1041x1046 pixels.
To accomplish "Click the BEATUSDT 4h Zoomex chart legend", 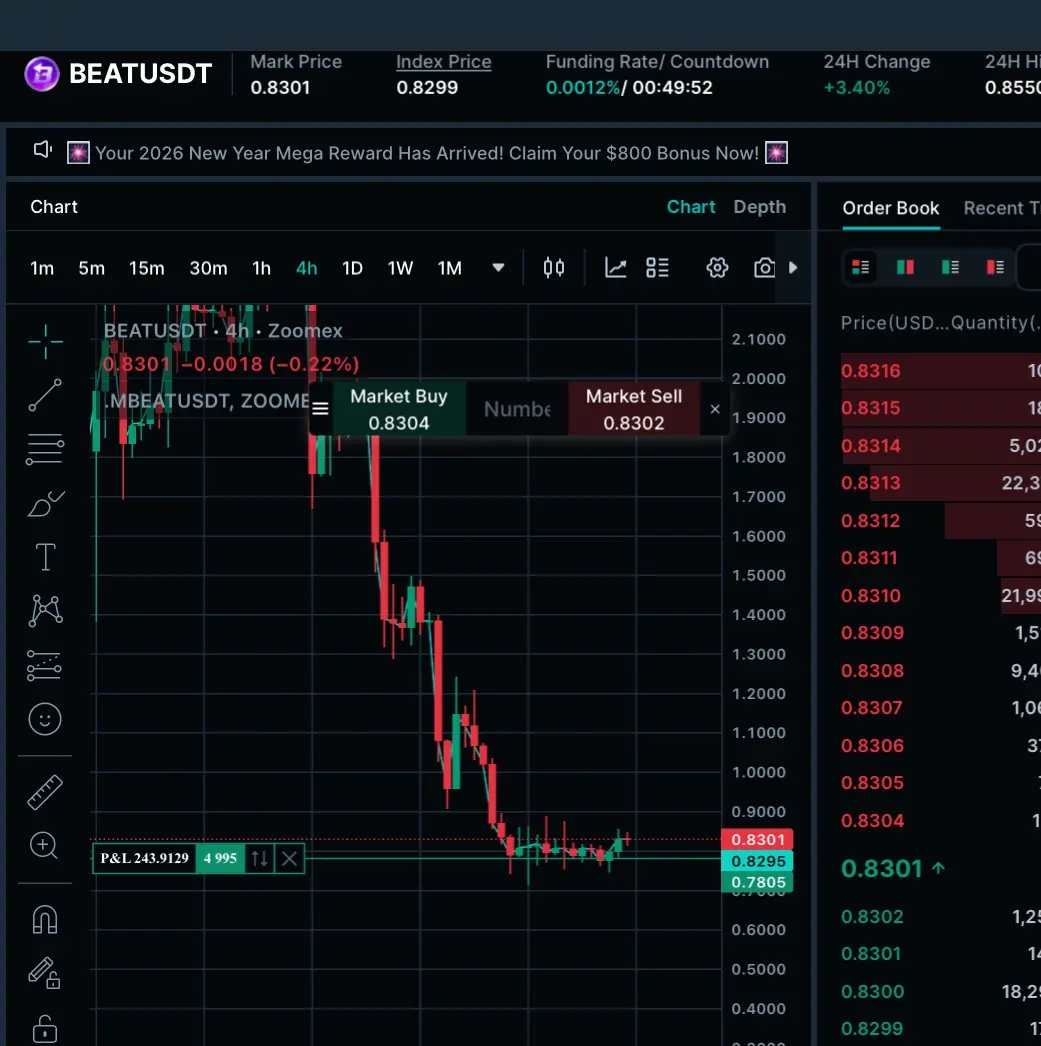I will click(x=223, y=331).
